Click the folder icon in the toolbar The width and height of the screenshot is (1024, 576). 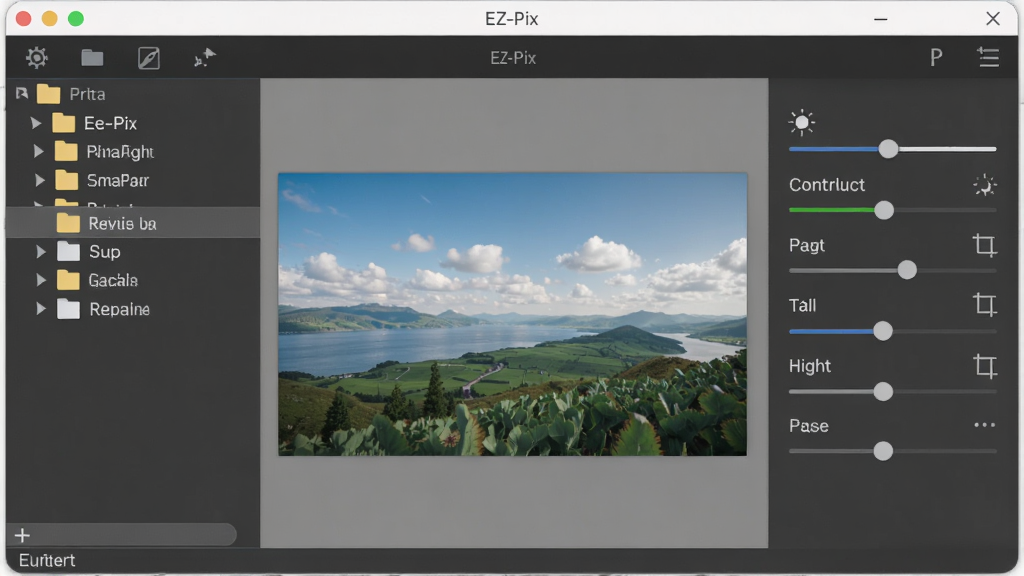[x=92, y=58]
